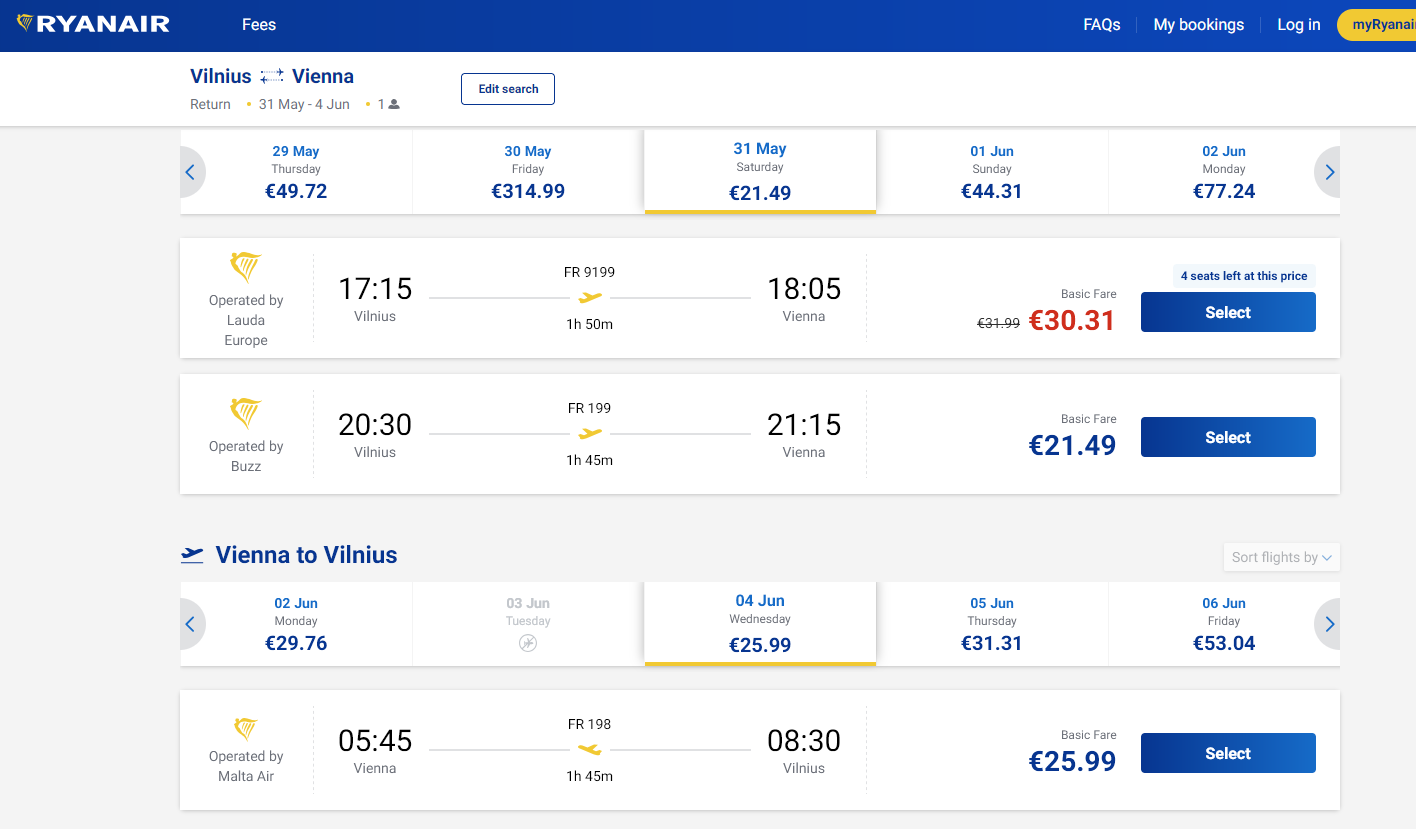Image resolution: width=1416 pixels, height=829 pixels.
Task: Click the 08:30 arrival time
Action: [804, 741]
